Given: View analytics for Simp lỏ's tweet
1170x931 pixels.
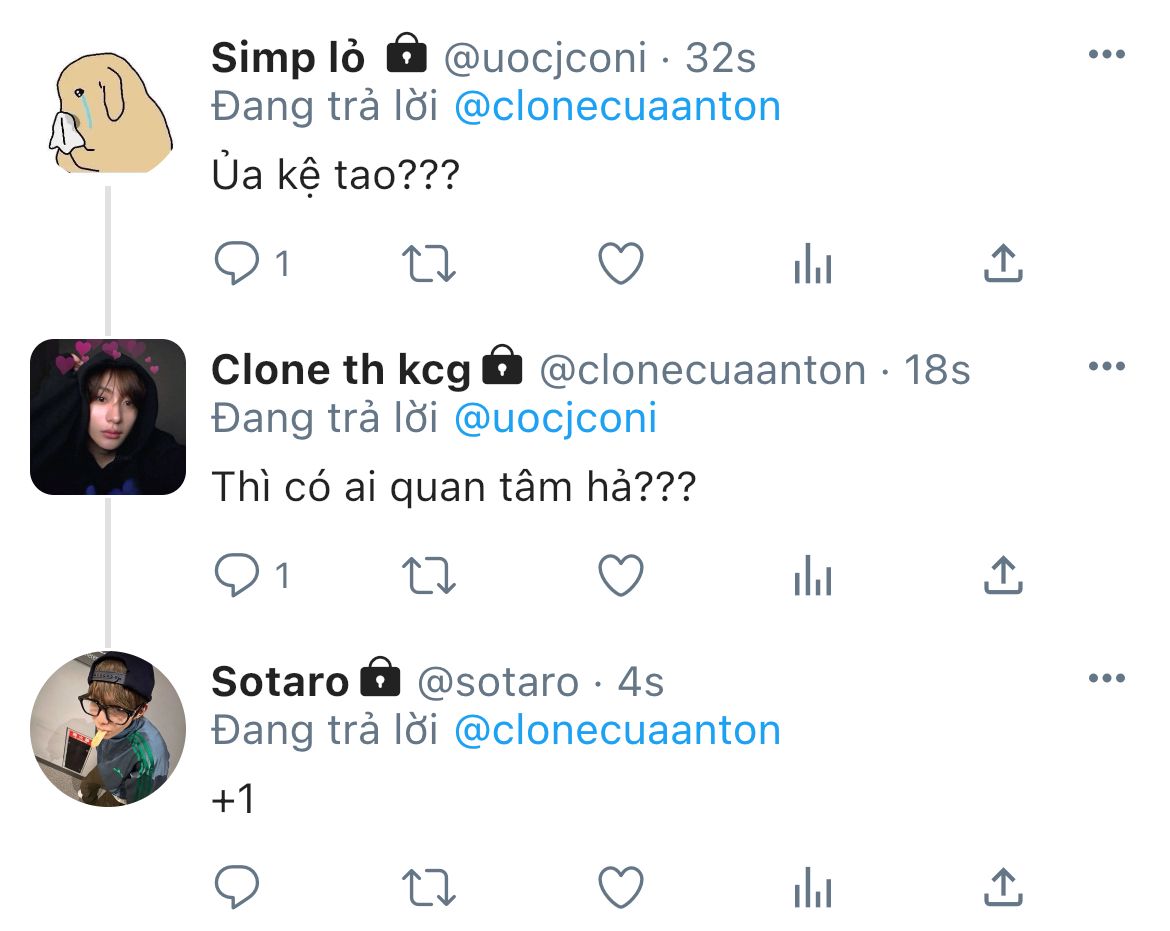Looking at the screenshot, I should (812, 264).
